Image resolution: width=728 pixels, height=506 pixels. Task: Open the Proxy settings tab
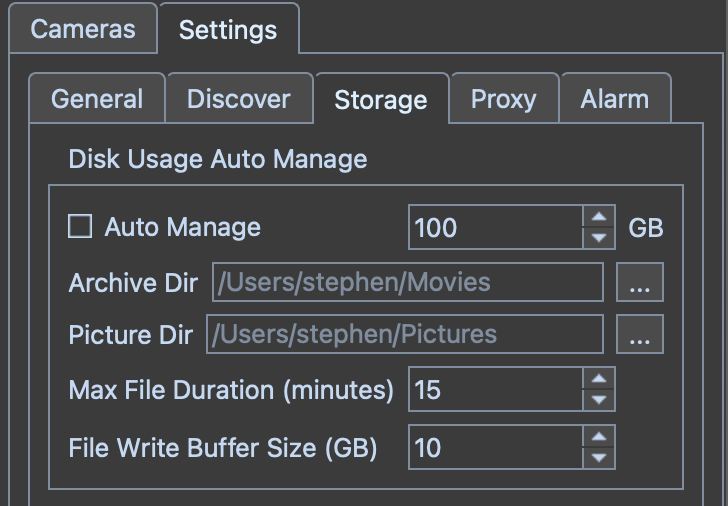(503, 99)
